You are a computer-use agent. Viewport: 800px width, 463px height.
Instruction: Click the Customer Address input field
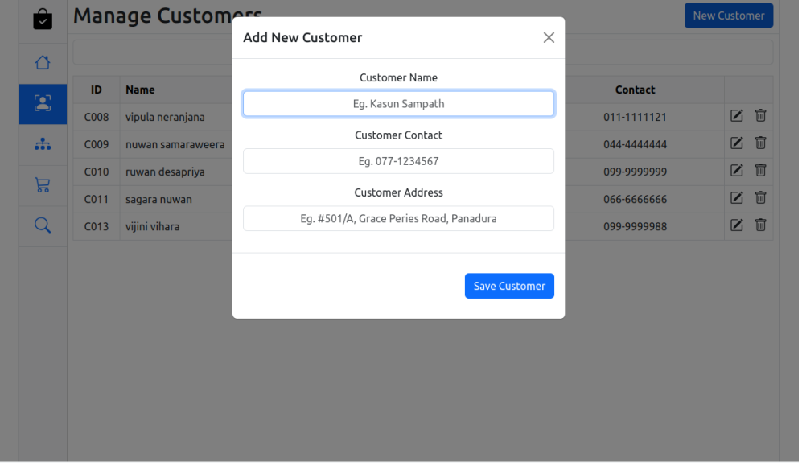click(398, 218)
